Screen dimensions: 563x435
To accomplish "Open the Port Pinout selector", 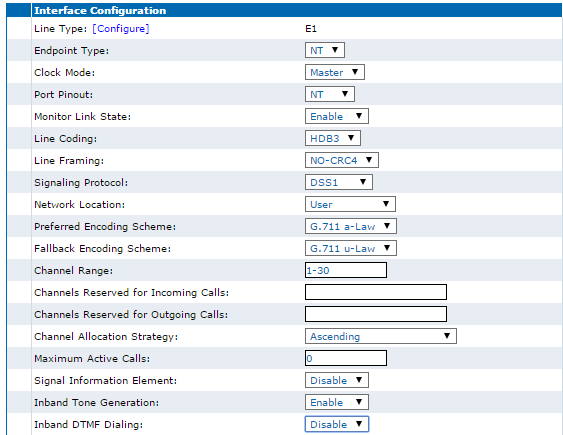I will coord(330,94).
